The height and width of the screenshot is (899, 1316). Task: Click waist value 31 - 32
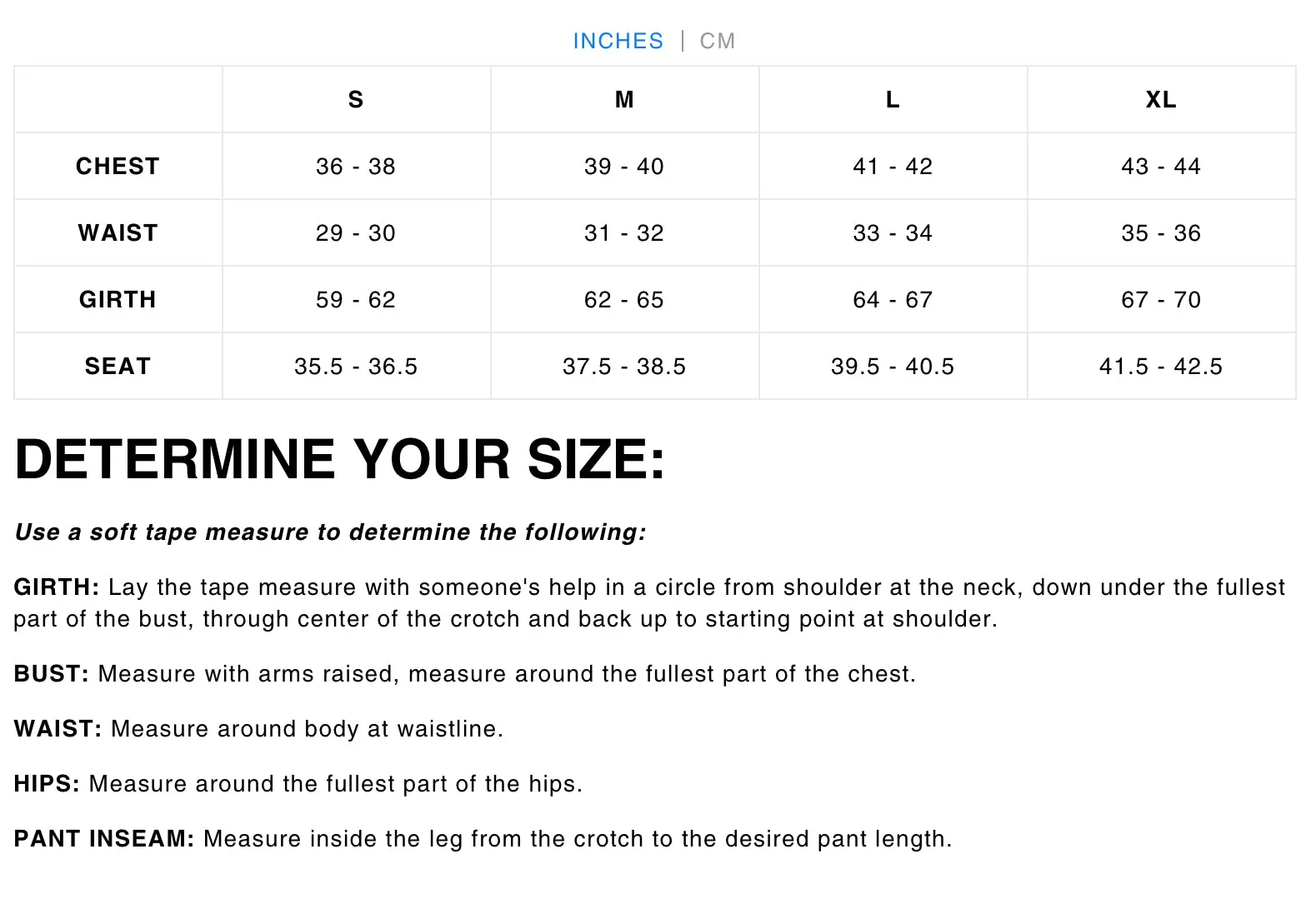[624, 232]
